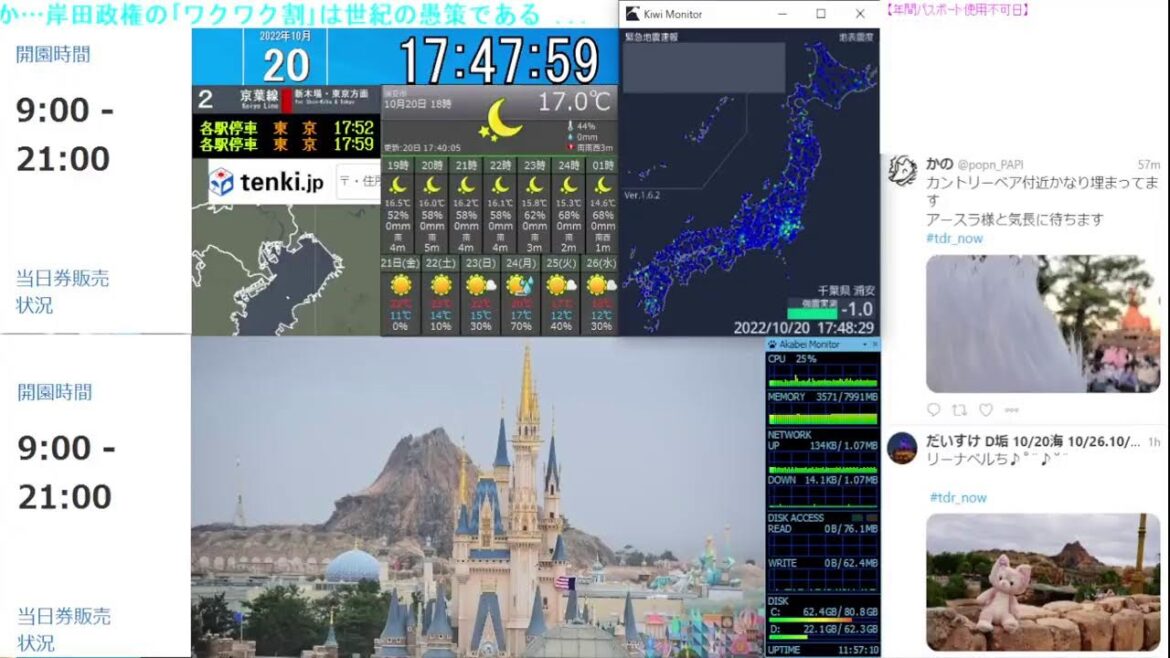Open the reply bubble on かの's tweet

tap(935, 410)
